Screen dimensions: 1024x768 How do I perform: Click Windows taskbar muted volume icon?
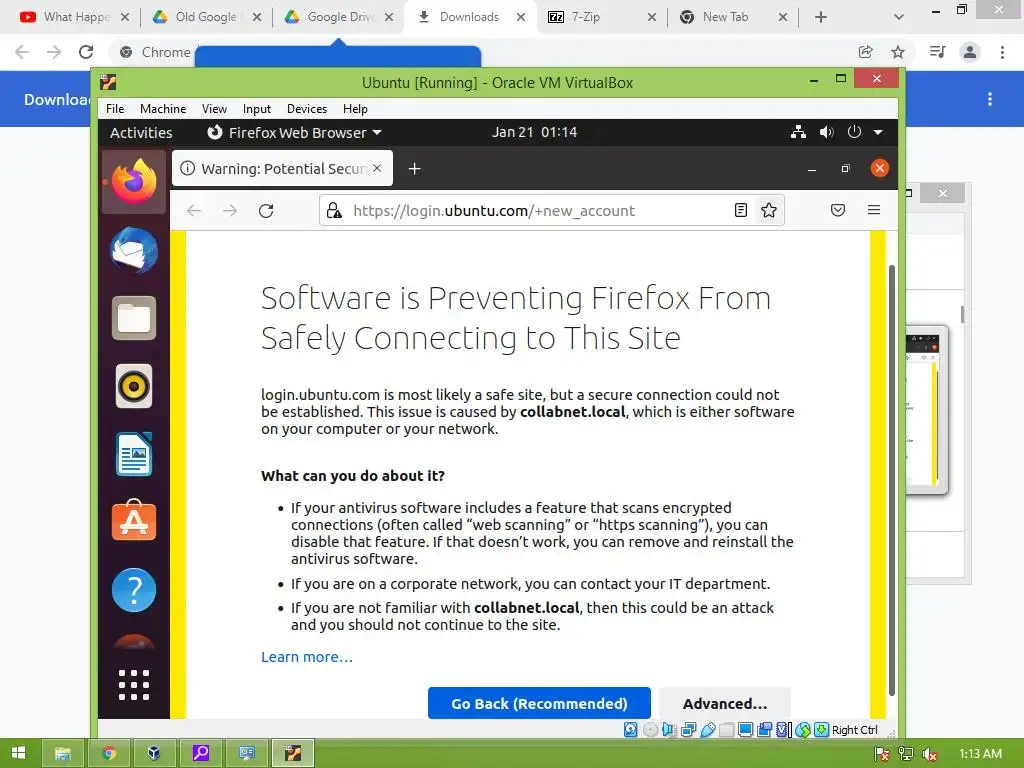tap(930, 754)
